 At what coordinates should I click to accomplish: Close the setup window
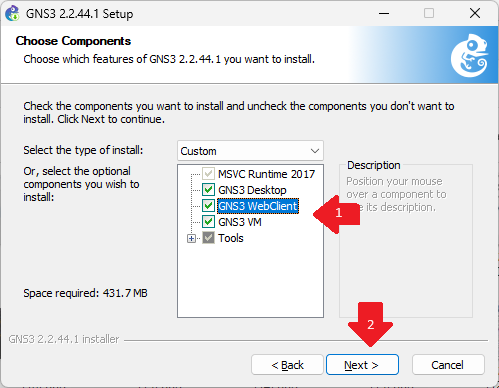[x=475, y=13]
